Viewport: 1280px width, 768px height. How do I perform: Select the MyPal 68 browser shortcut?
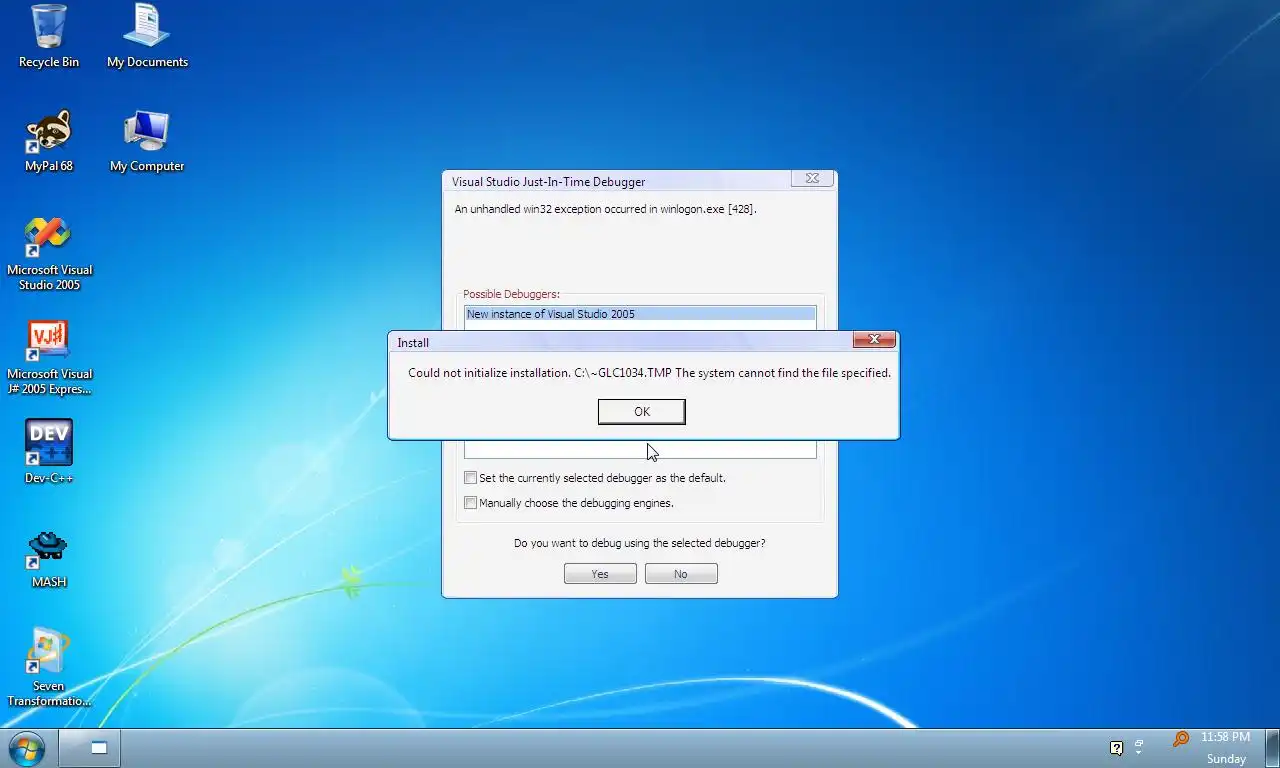(x=48, y=141)
